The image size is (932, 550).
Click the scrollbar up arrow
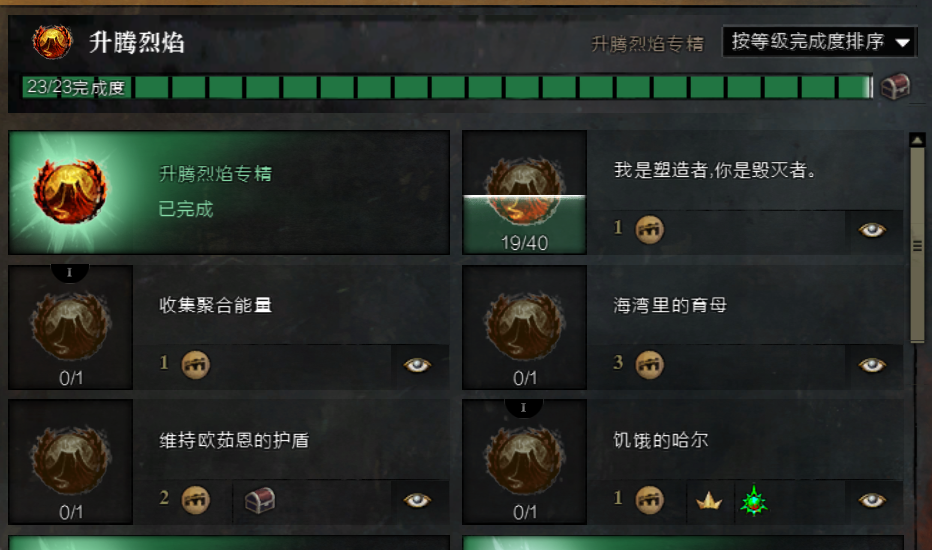click(x=917, y=140)
